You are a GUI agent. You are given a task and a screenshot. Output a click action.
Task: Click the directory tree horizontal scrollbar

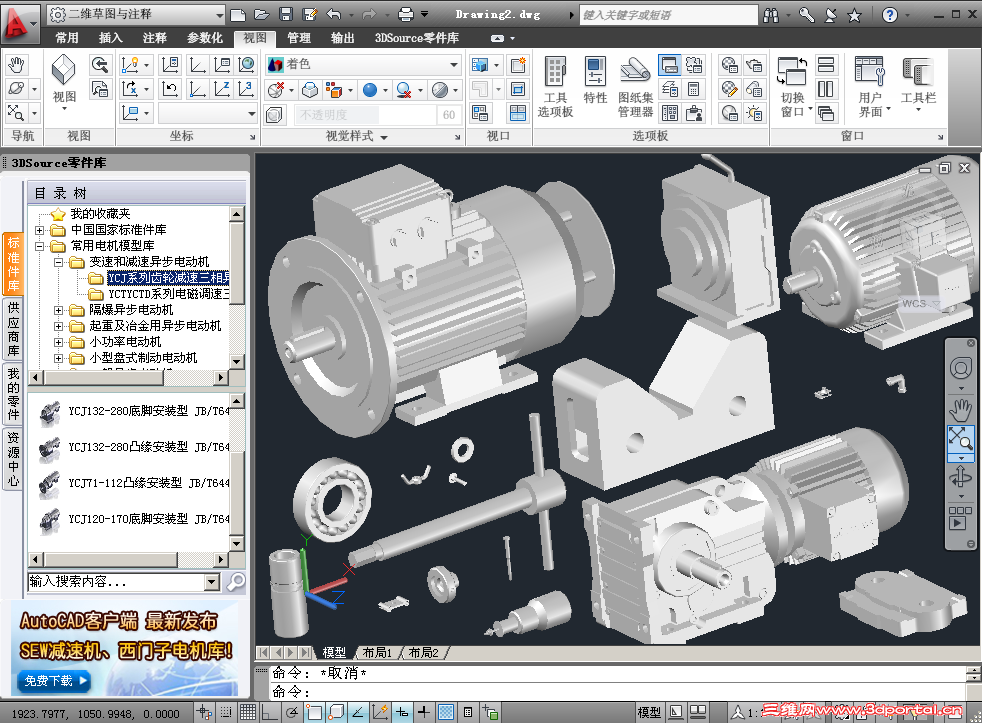[128, 377]
